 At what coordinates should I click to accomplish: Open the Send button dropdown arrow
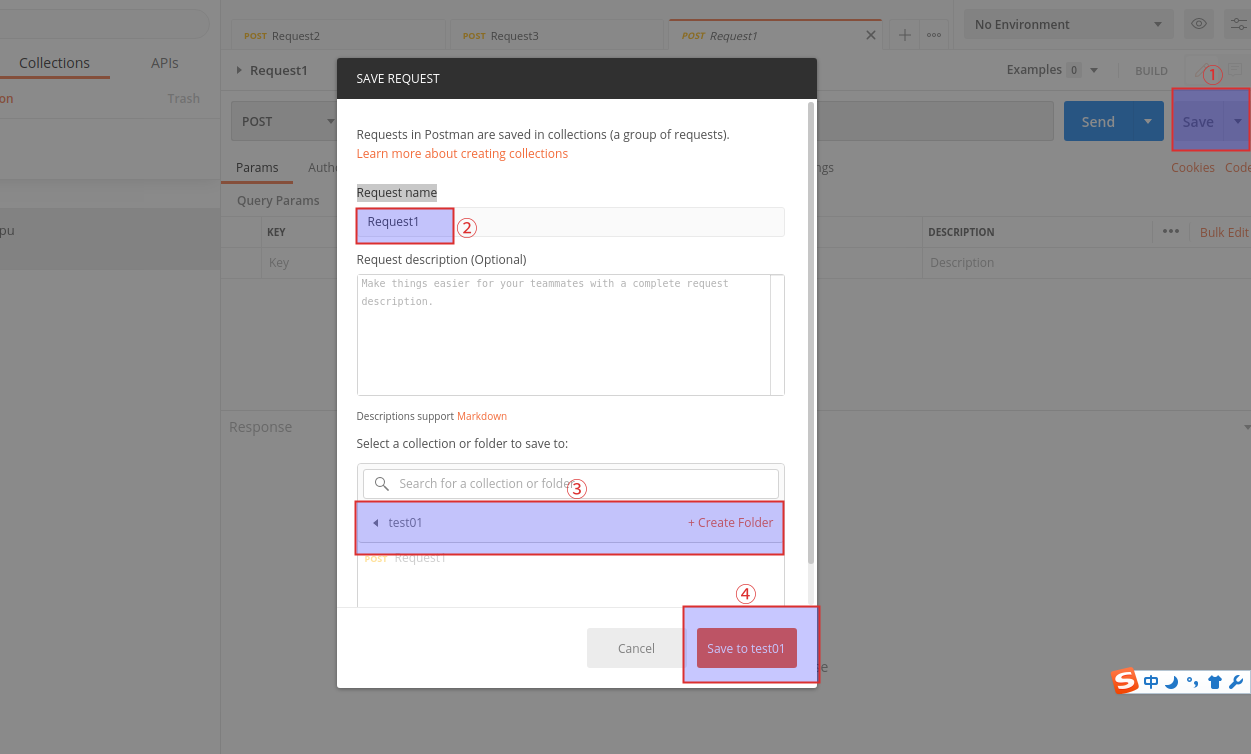[1148, 121]
